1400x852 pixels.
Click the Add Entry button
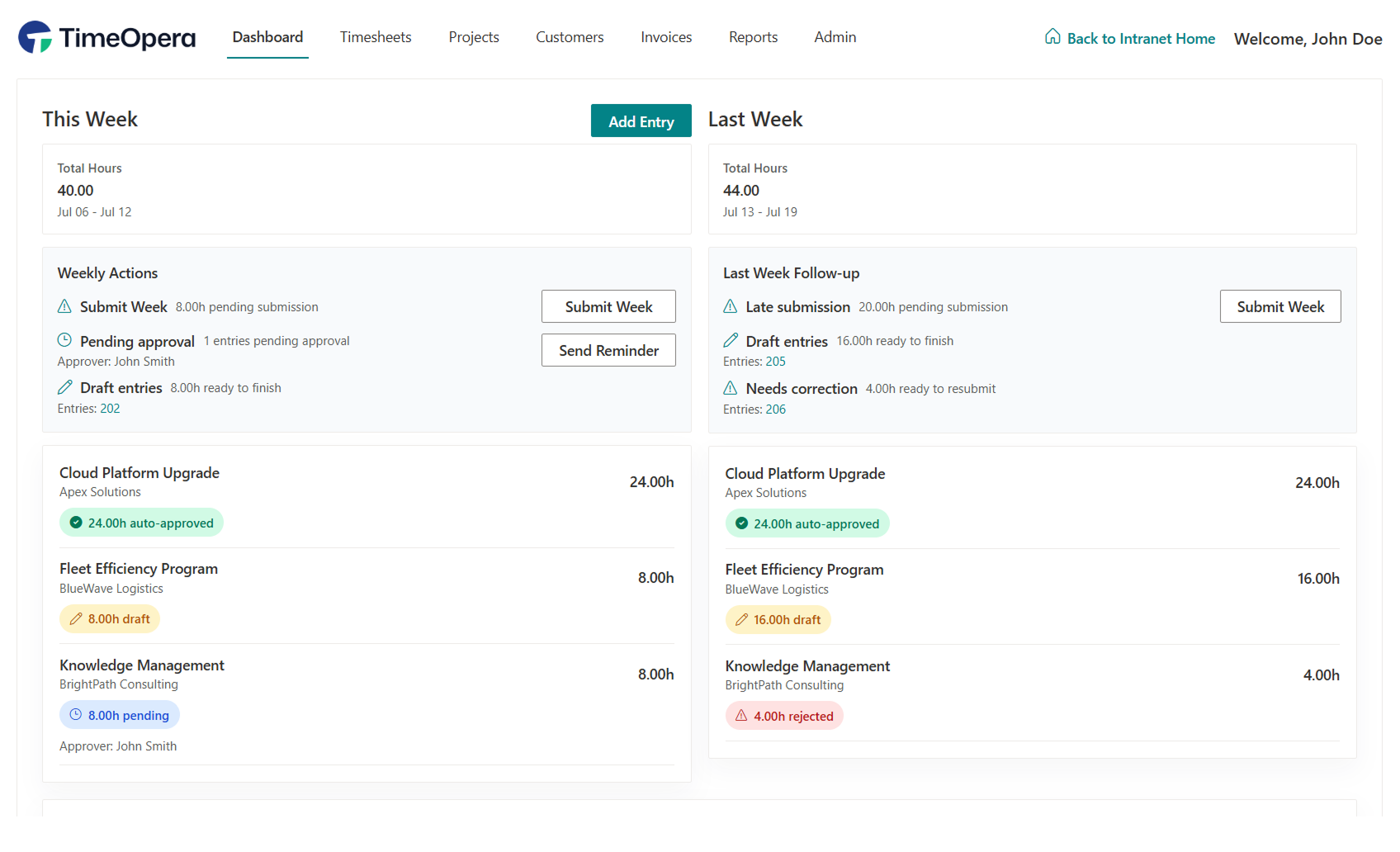pyautogui.click(x=641, y=121)
